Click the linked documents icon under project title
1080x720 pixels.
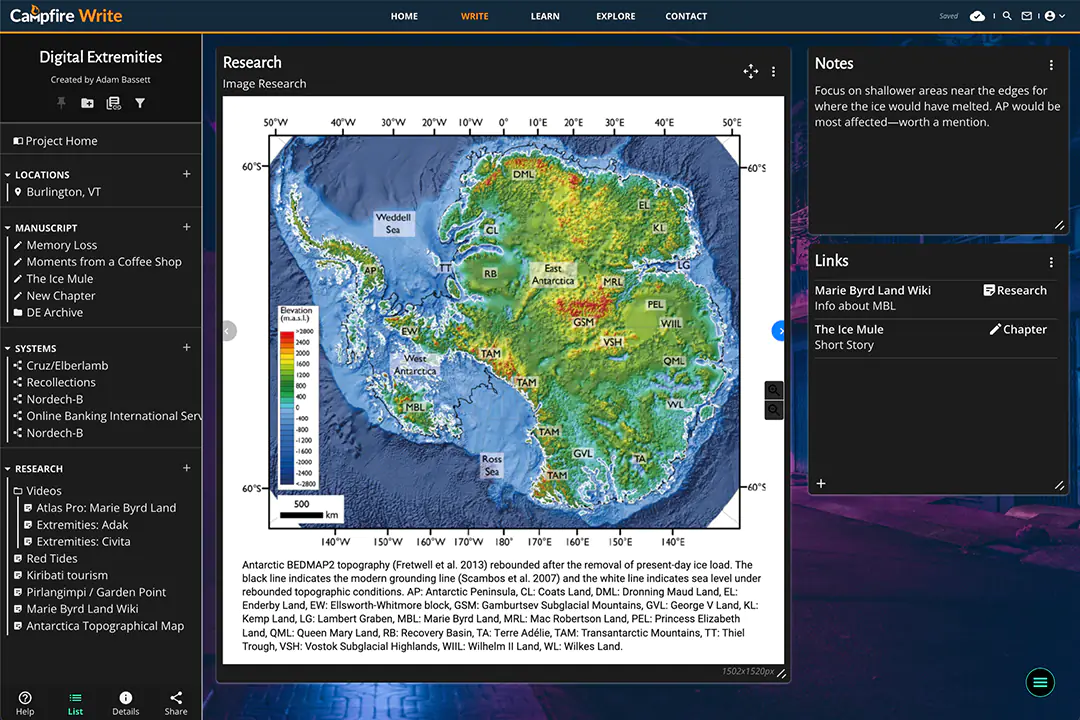click(x=113, y=103)
